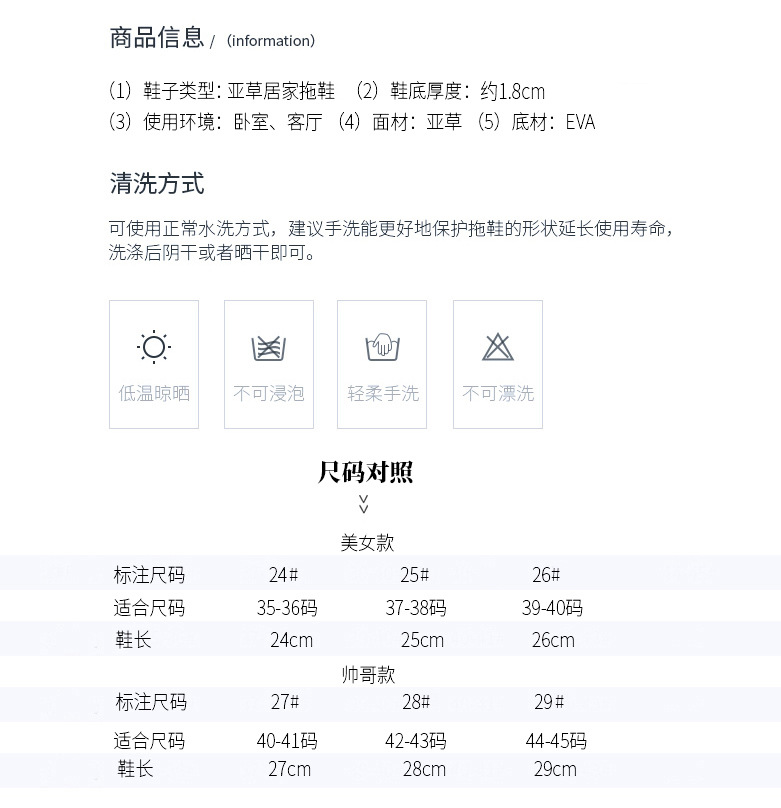Click the 尺码对照 heading
The image size is (781, 808).
pyautogui.click(x=365, y=472)
